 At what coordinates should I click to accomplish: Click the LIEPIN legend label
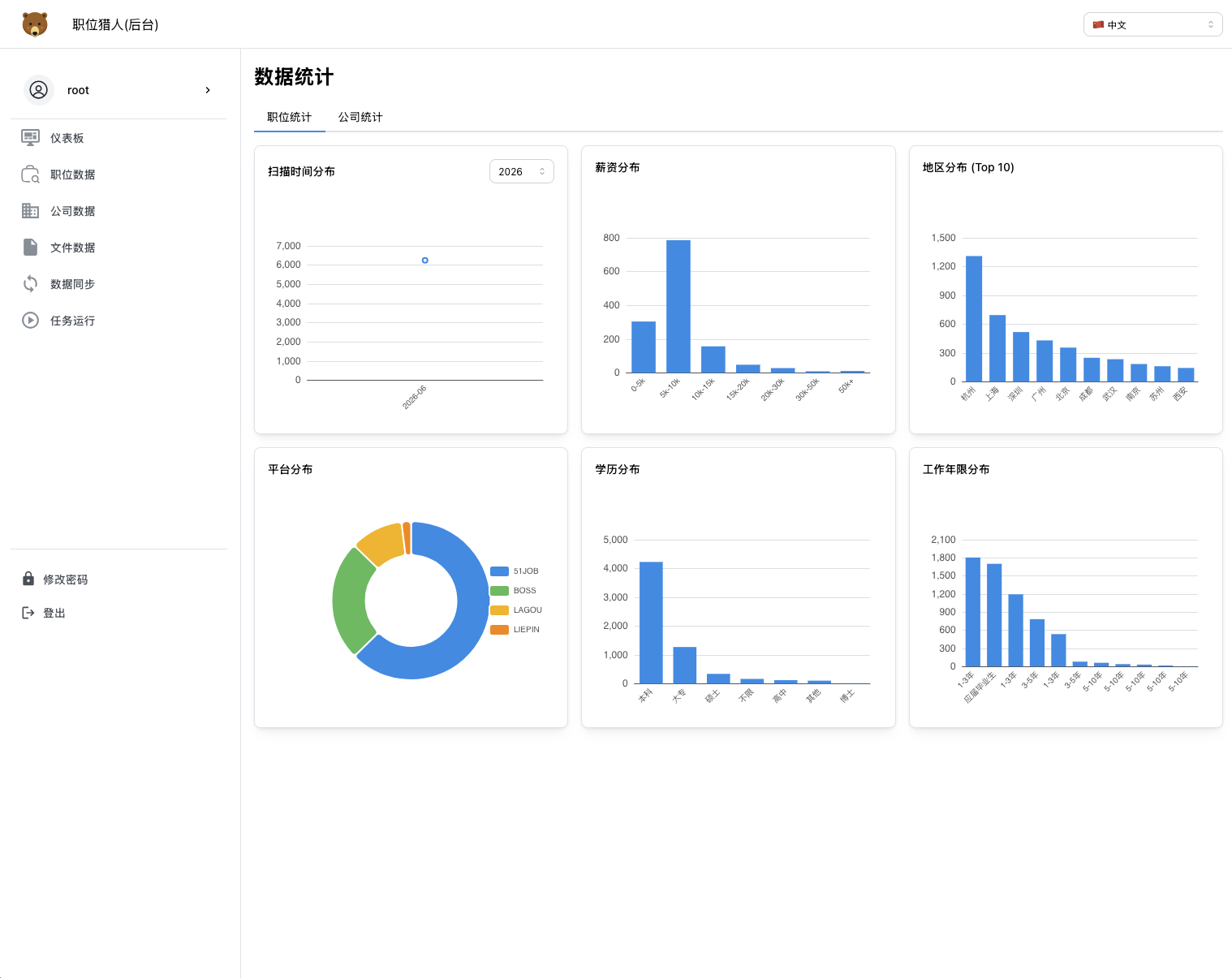(527, 630)
